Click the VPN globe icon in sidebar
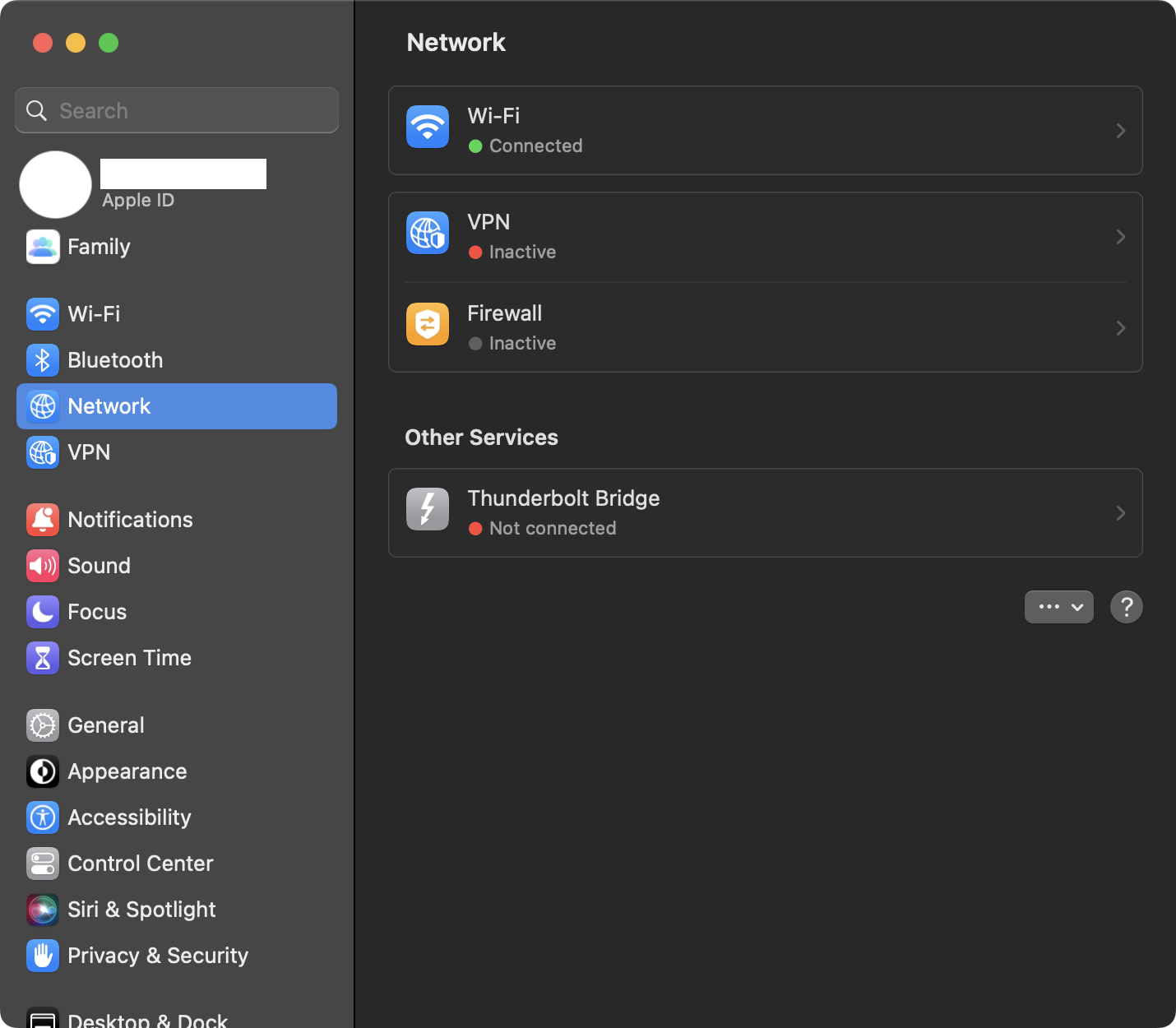This screenshot has width=1176, height=1028. pos(42,452)
